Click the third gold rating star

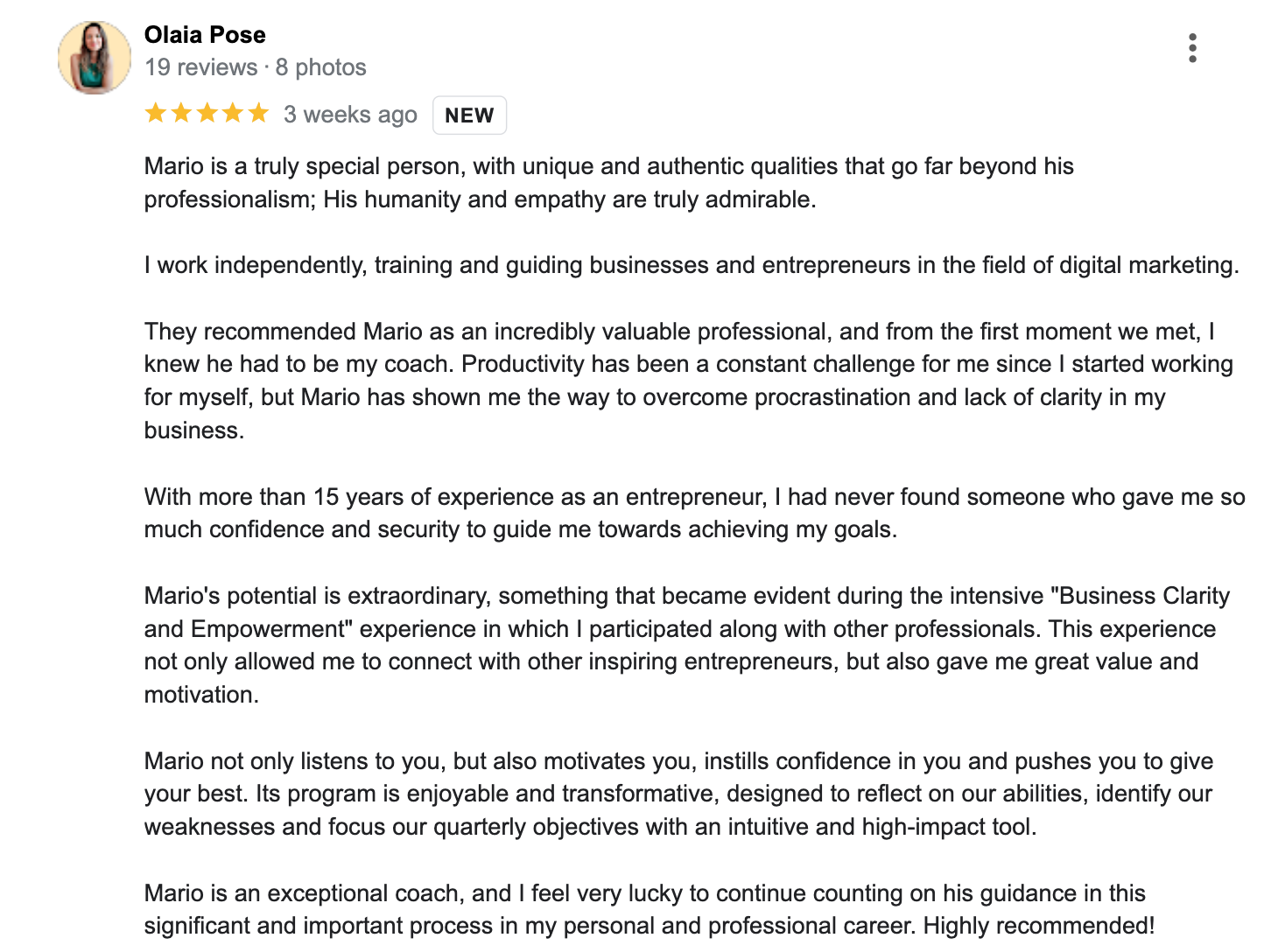tap(207, 113)
